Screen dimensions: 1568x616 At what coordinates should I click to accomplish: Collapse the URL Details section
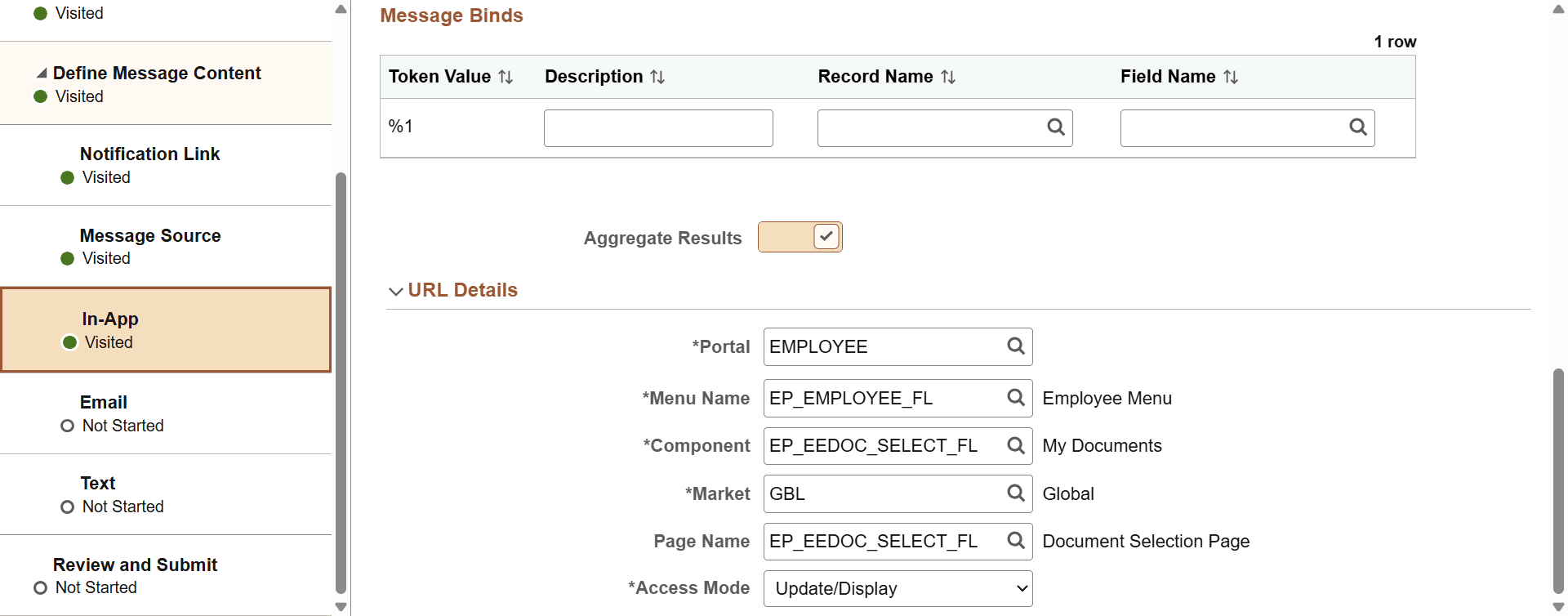tap(396, 291)
